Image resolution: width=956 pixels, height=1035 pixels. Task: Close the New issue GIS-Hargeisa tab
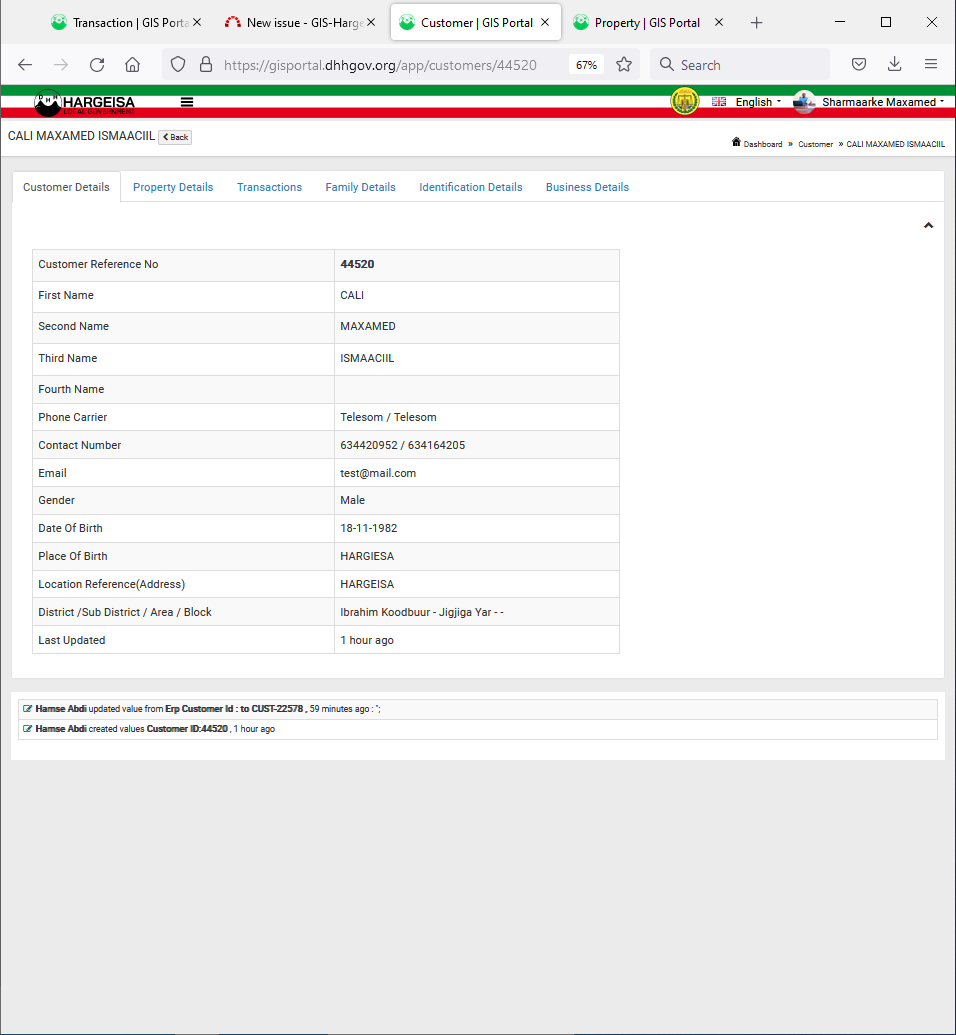tap(371, 22)
